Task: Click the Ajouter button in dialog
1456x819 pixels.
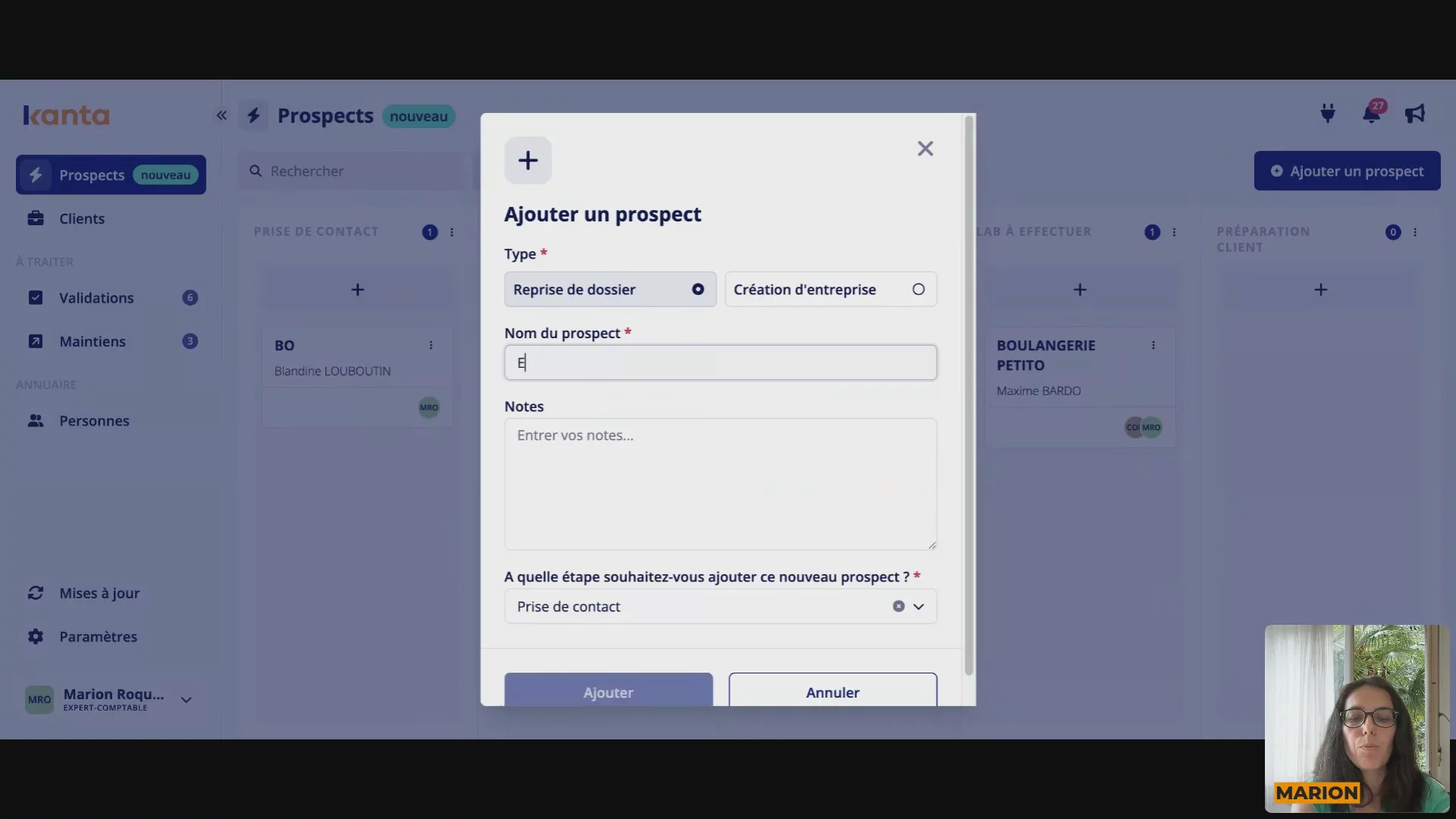Action: click(608, 689)
